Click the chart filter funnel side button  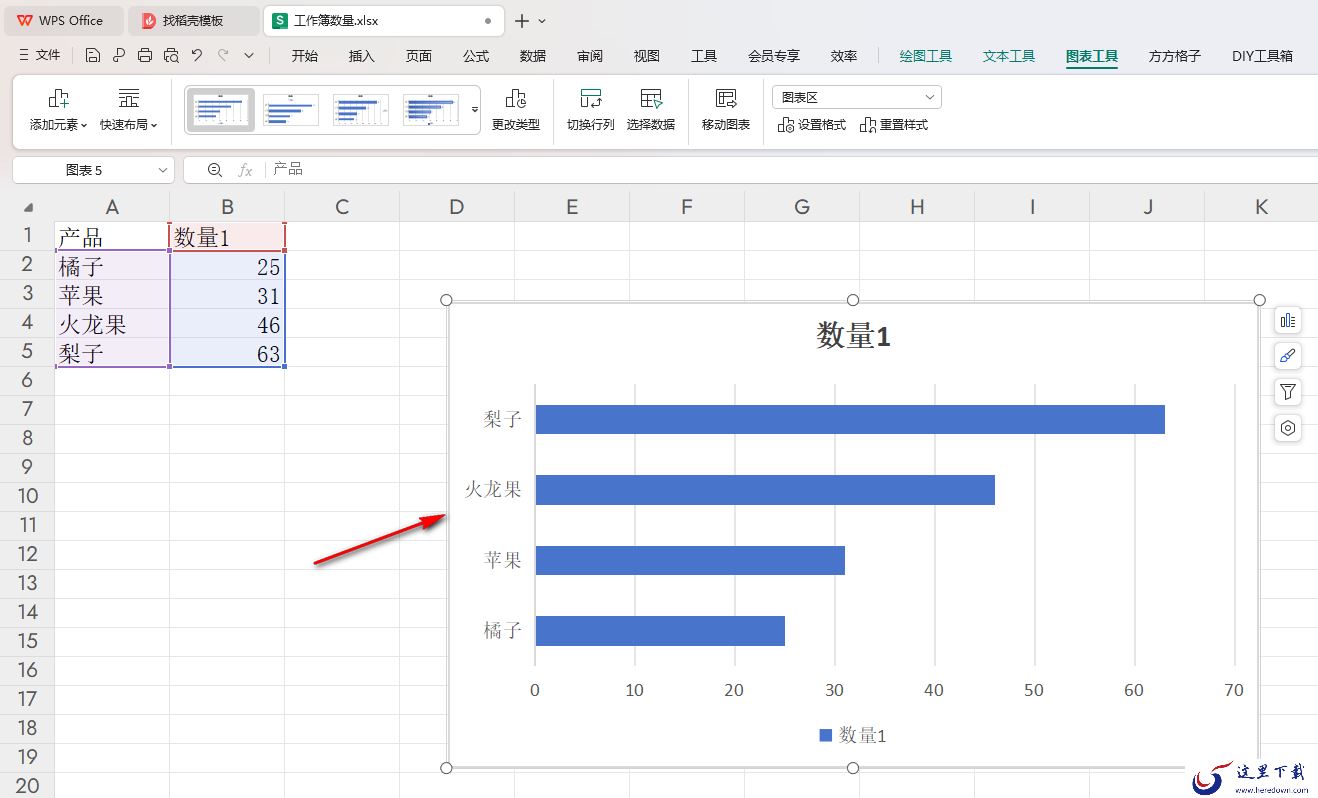(x=1288, y=392)
